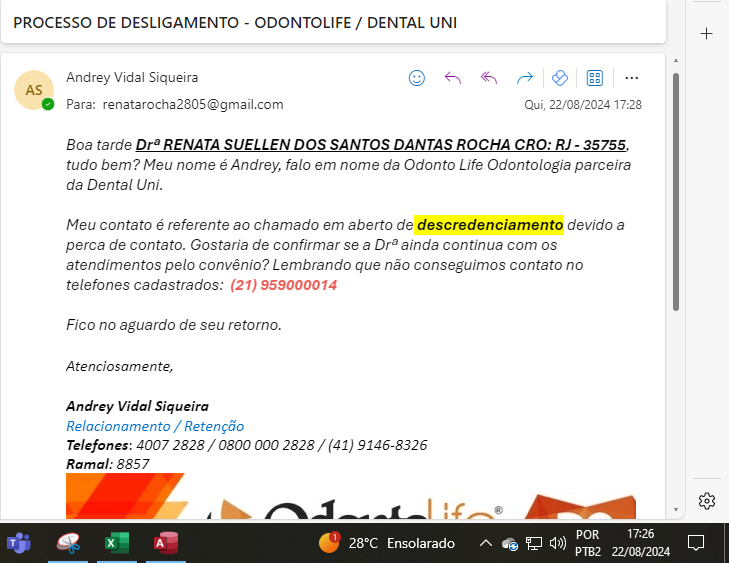The image size is (729, 563).
Task: Click Fico no aguardo de seu retorno
Action: coord(174,325)
